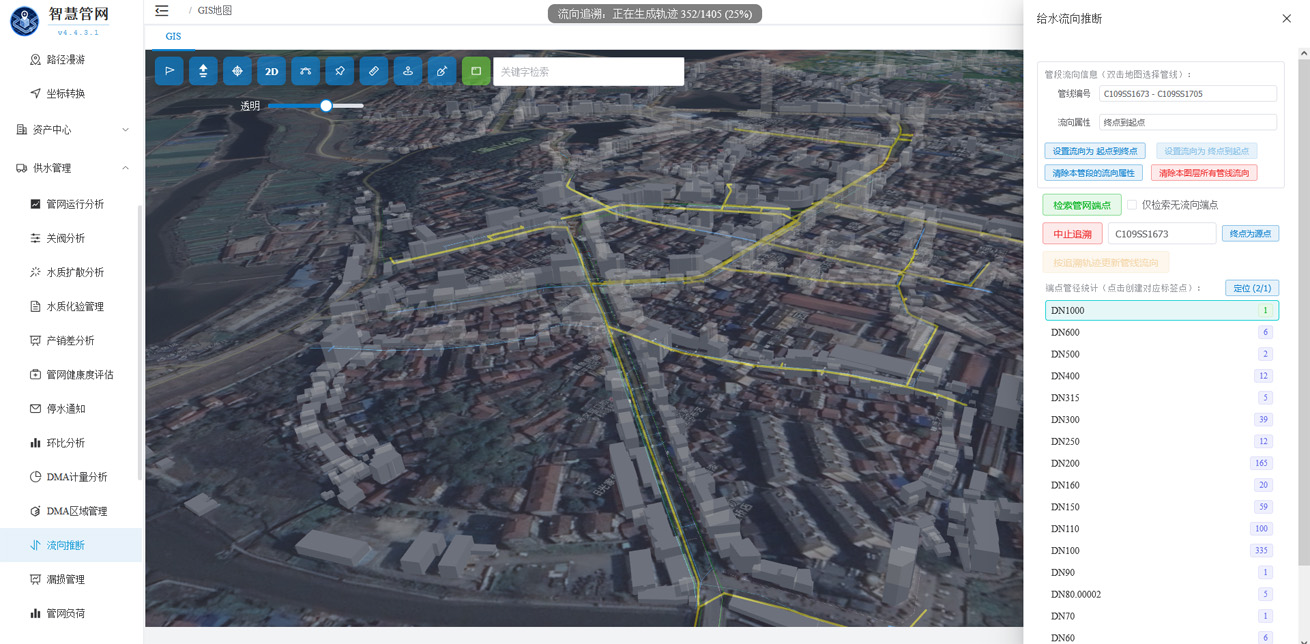The width and height of the screenshot is (1310, 644).
Task: Switch the map to 2D view
Action: [271, 71]
